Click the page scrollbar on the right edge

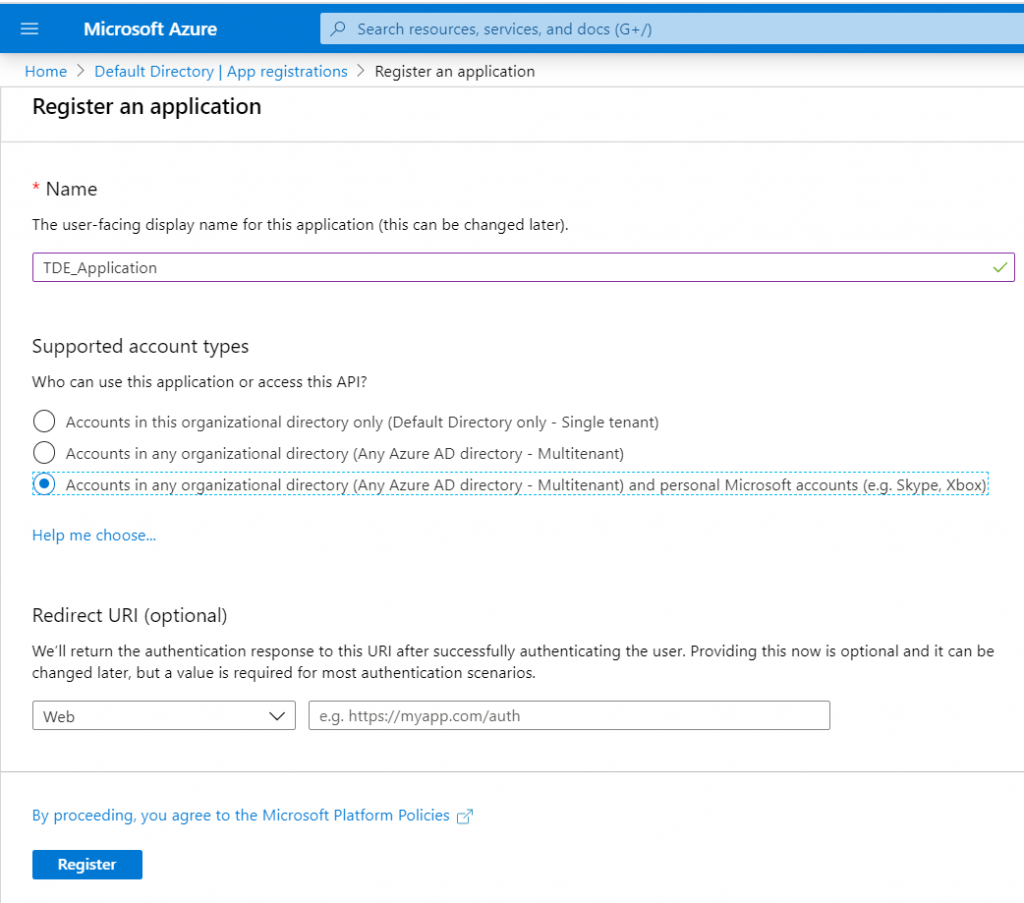[x=1019, y=450]
